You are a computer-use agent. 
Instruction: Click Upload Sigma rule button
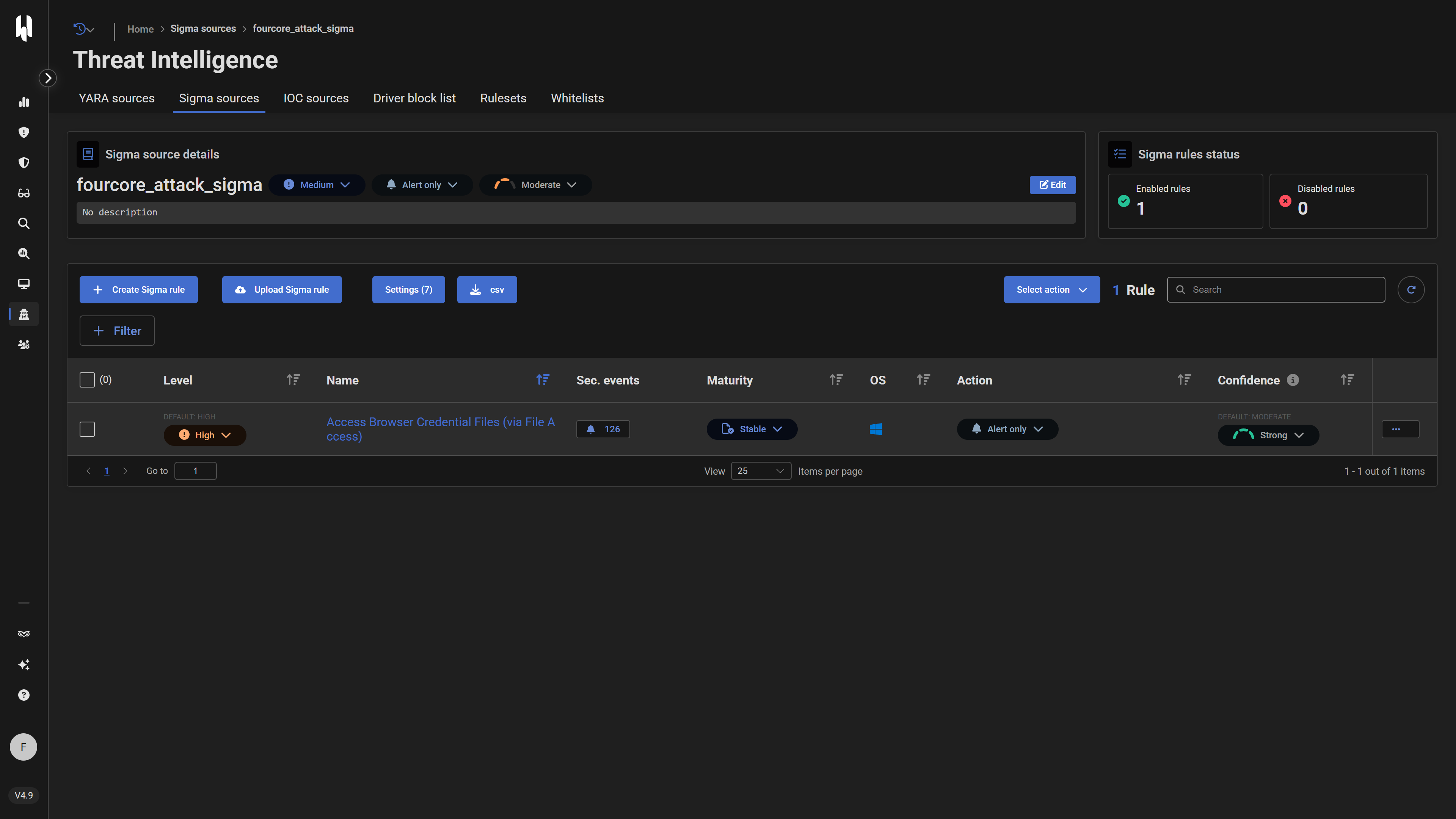(x=281, y=289)
